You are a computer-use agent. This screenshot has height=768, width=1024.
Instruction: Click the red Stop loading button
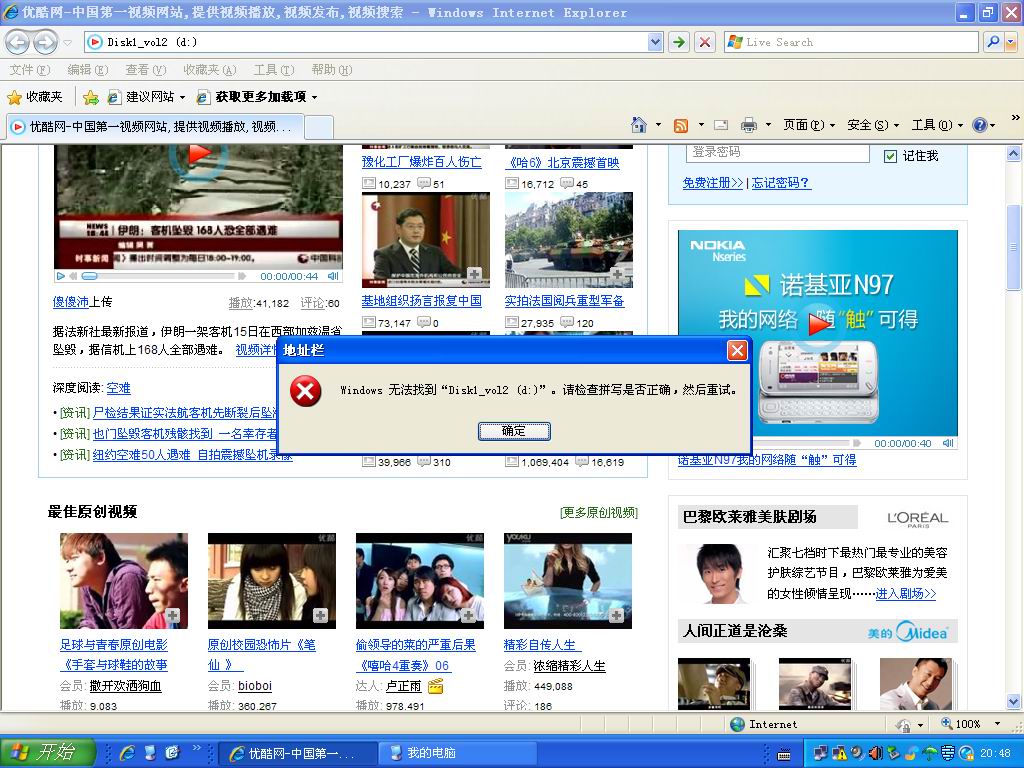(x=705, y=42)
